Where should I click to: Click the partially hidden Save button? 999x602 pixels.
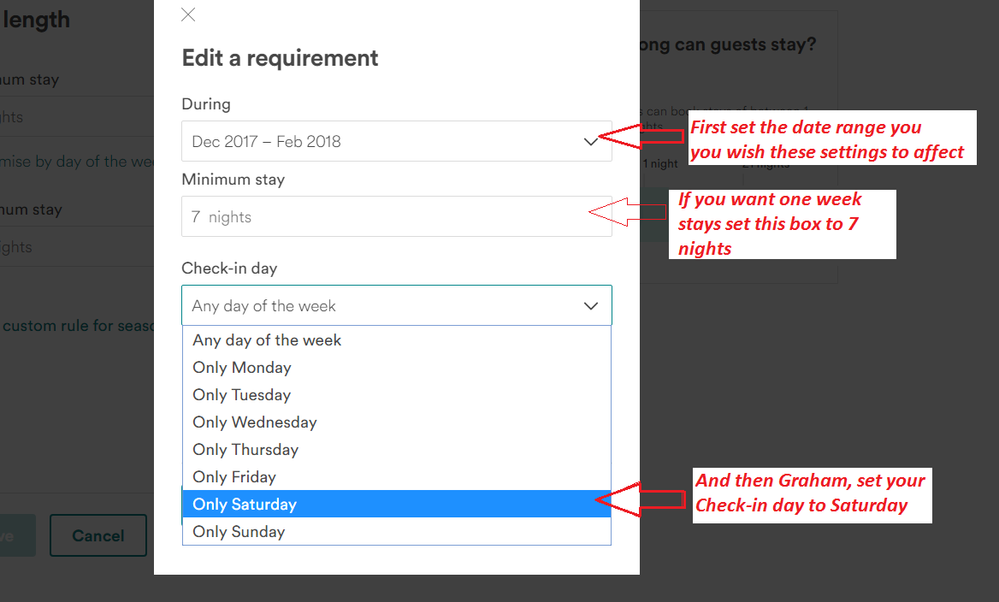pyautogui.click(x=15, y=536)
